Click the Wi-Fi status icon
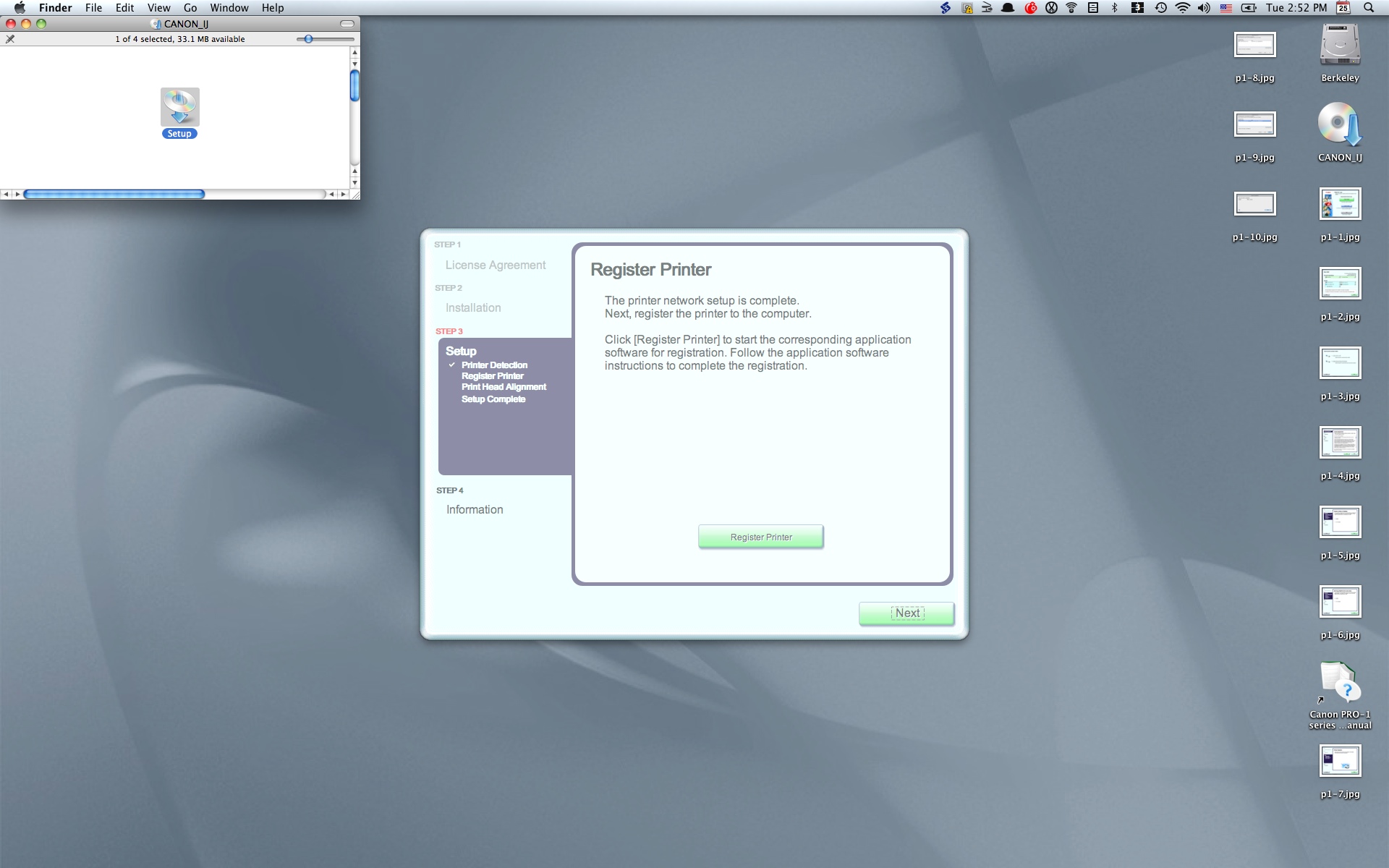 click(1182, 8)
